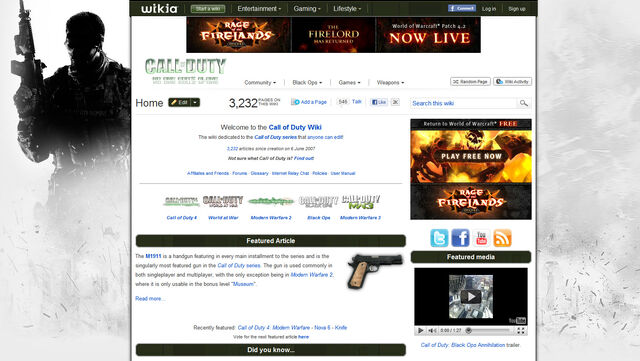Expand the Weapons menu
The image size is (640, 361).
click(390, 82)
